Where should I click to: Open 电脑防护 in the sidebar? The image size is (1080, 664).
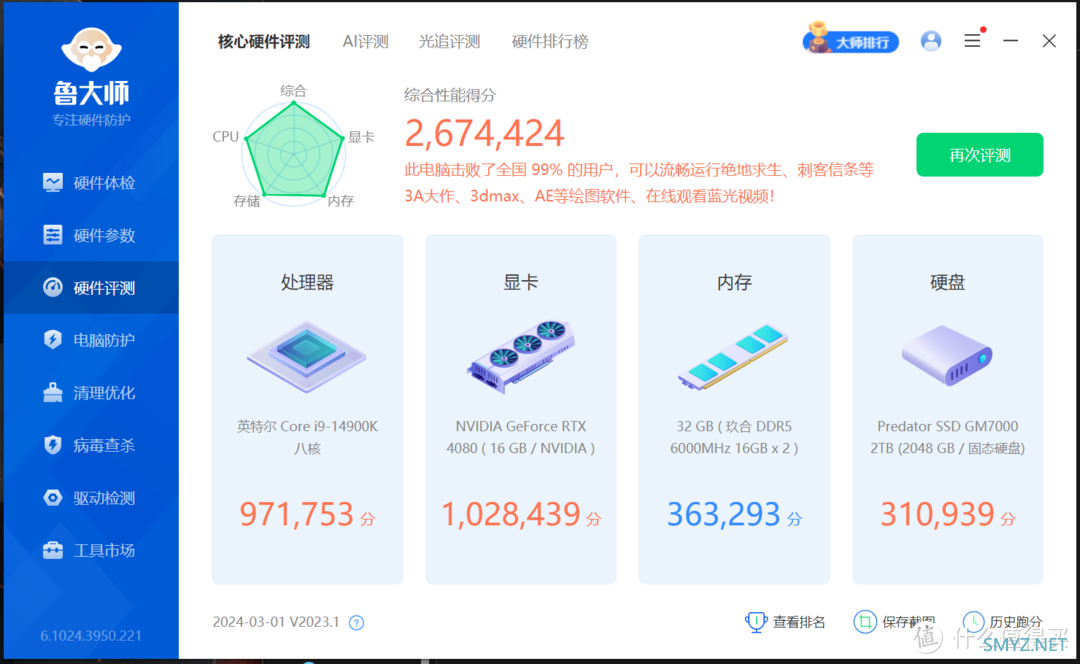coord(91,340)
